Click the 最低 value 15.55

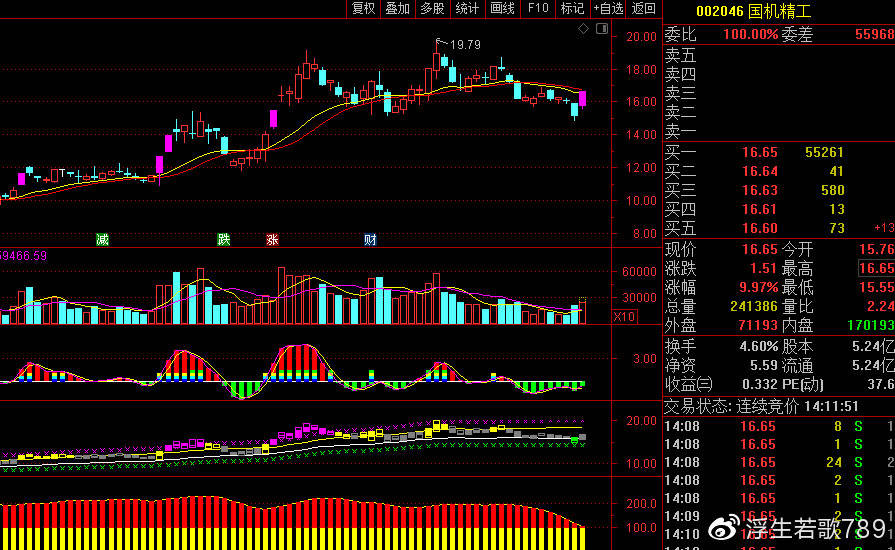coord(877,287)
